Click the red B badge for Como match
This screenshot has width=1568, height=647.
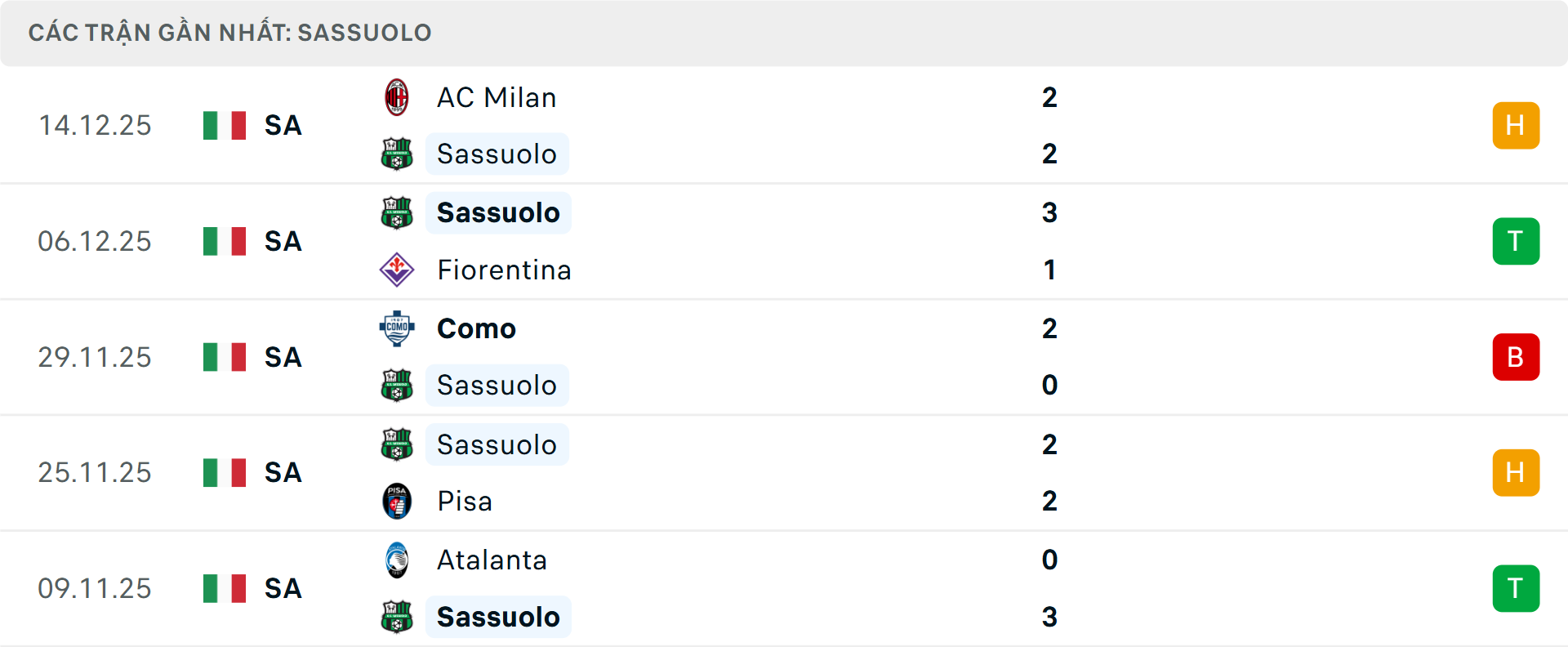point(1516,357)
